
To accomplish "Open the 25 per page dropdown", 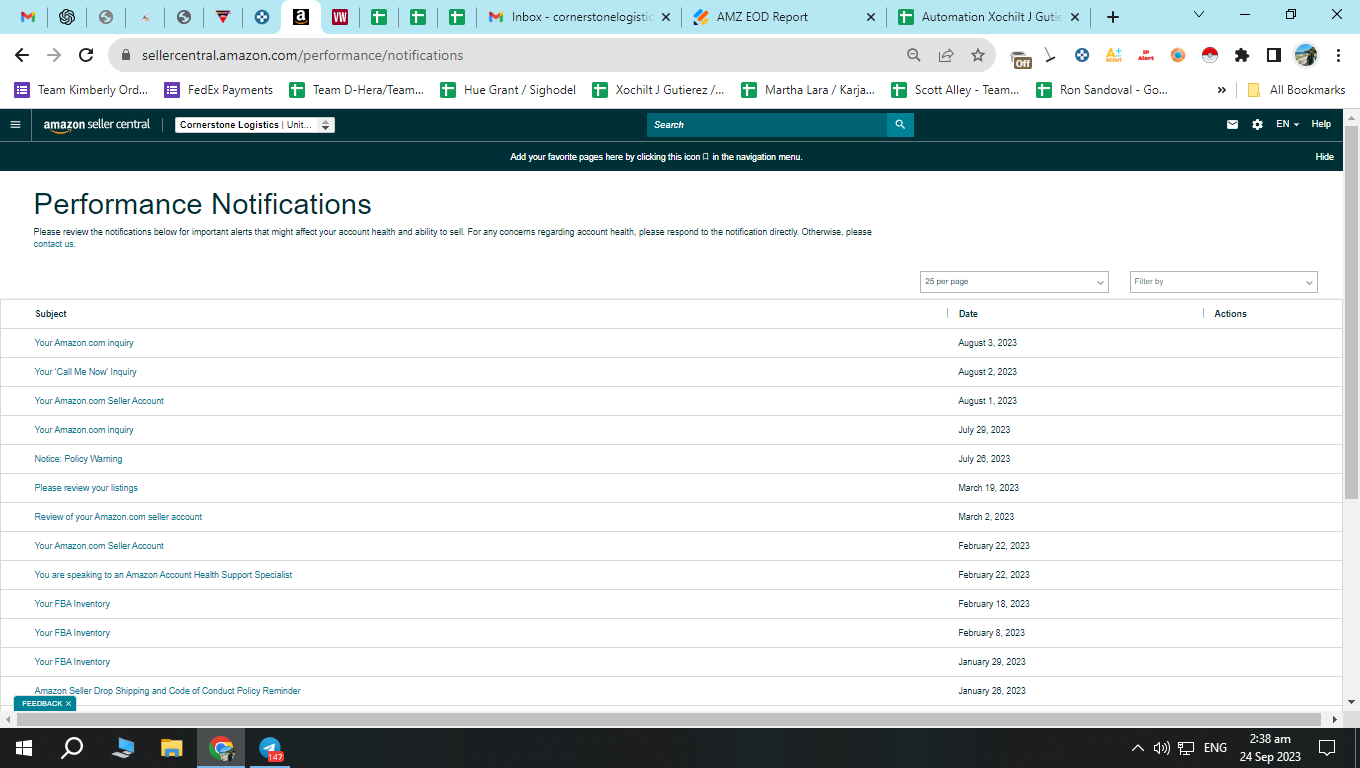I will [1014, 282].
